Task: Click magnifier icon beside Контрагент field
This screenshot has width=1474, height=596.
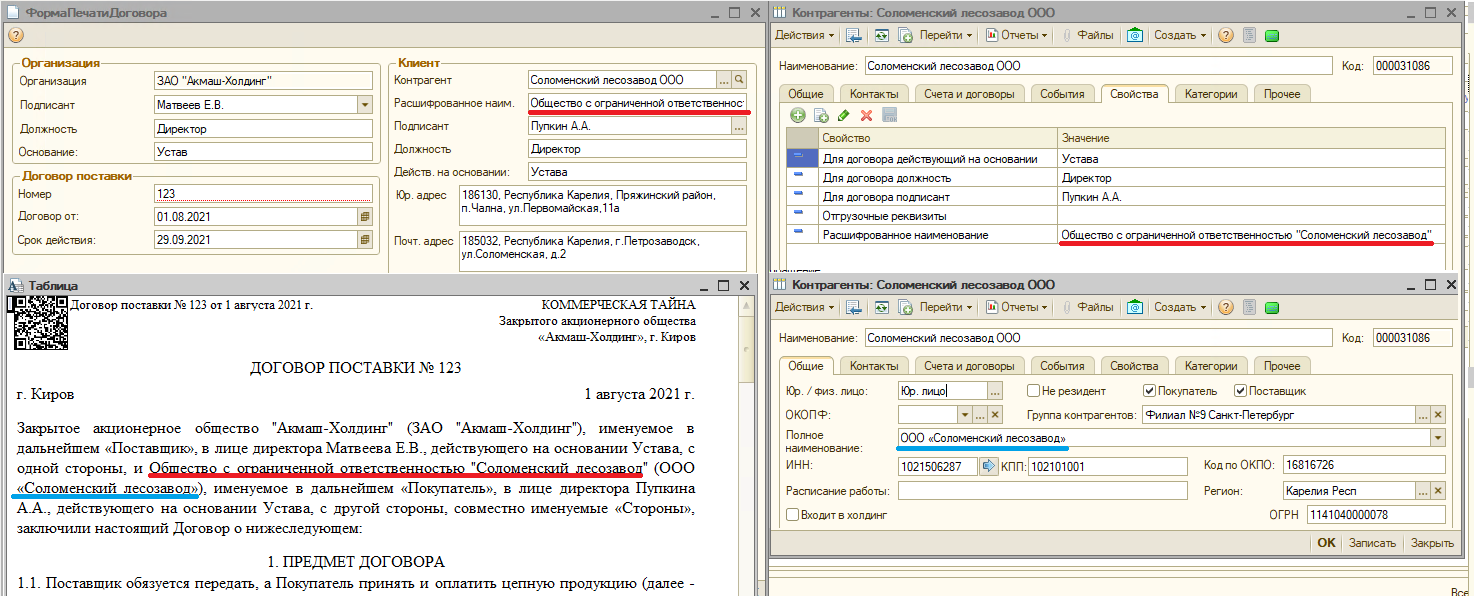Action: 739,79
